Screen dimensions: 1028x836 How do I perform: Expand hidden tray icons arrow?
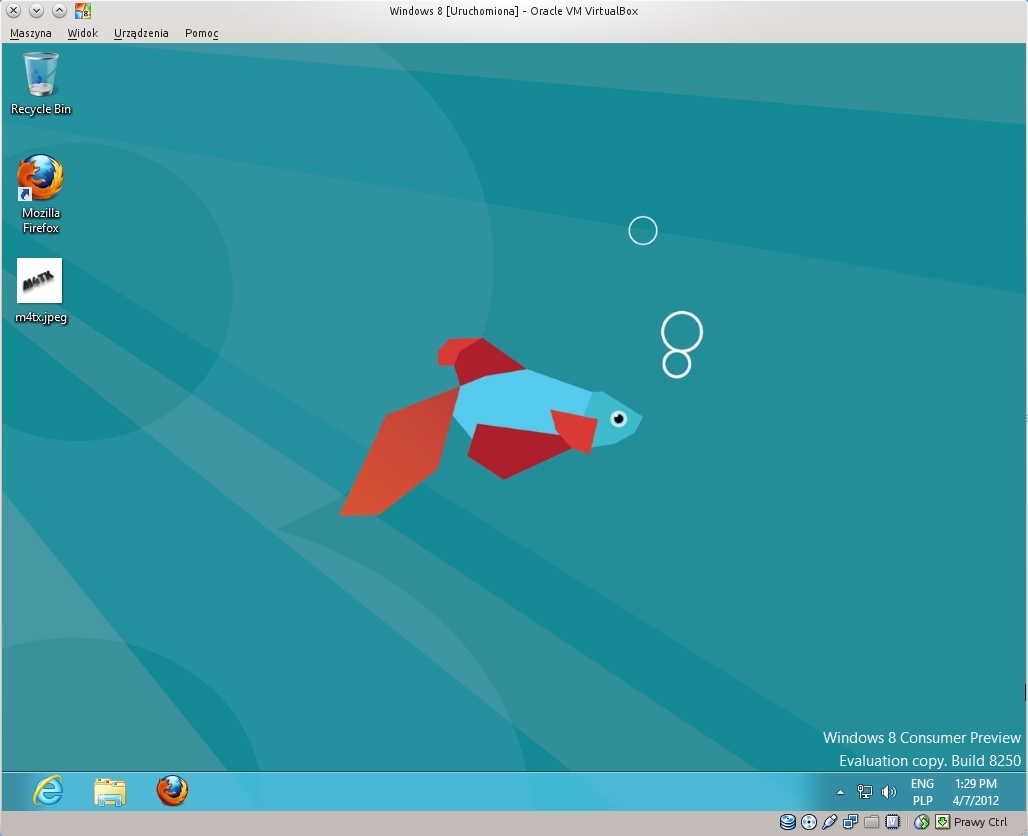(840, 792)
